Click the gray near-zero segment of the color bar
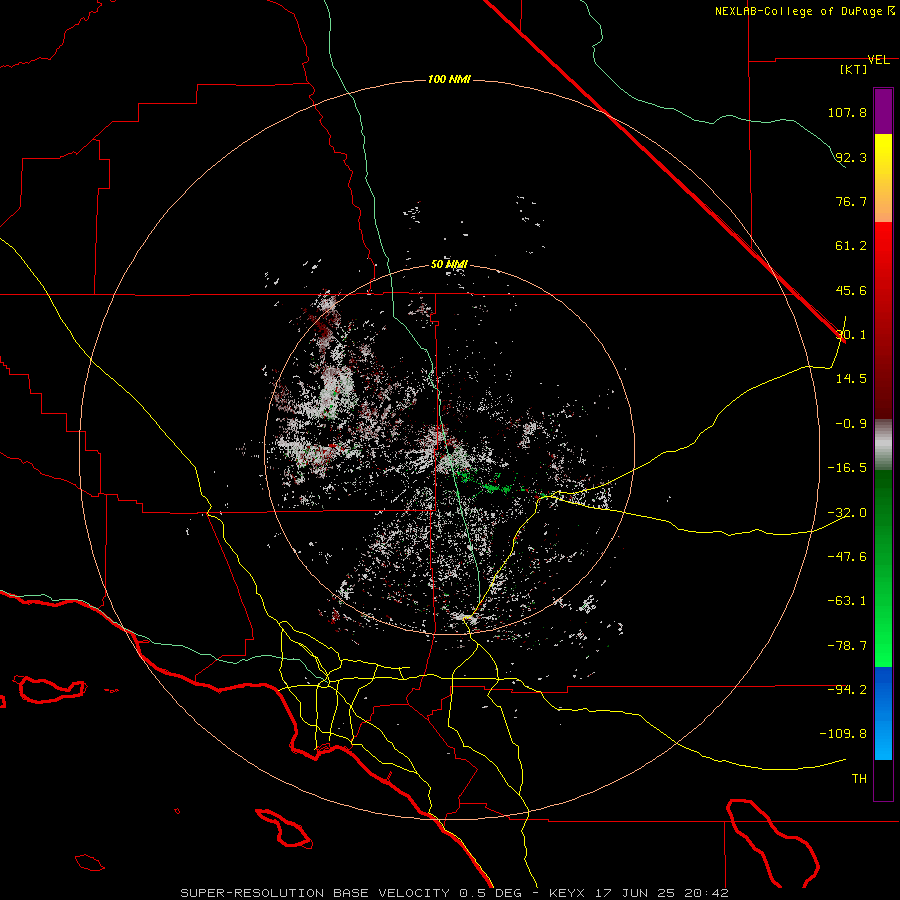900x900 pixels. pyautogui.click(x=883, y=445)
